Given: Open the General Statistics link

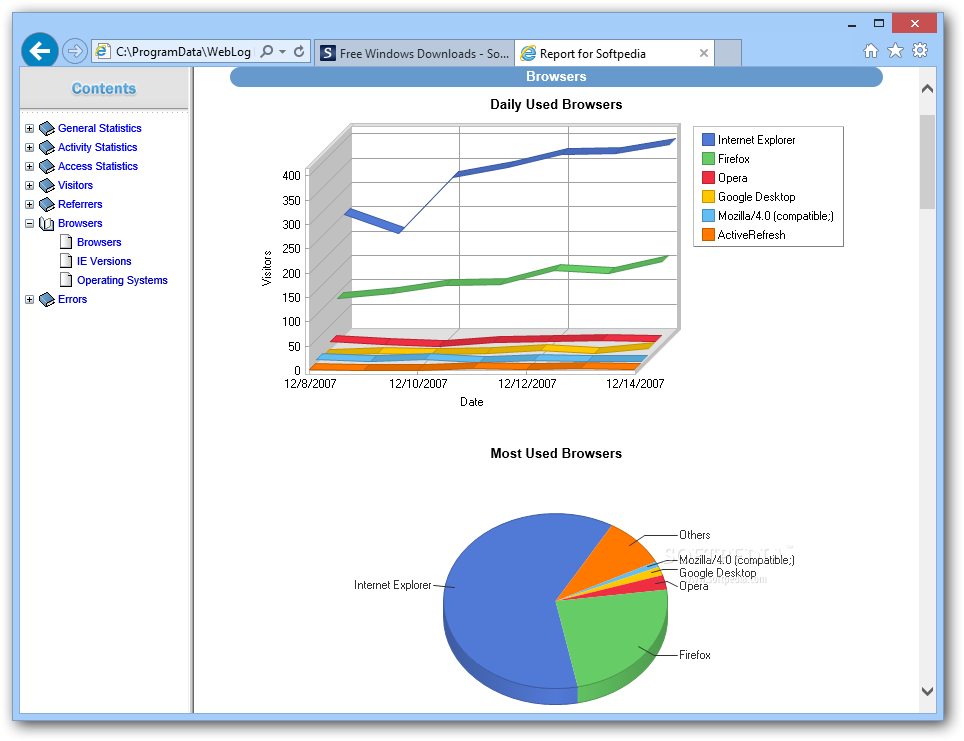Looking at the screenshot, I should tap(100, 129).
